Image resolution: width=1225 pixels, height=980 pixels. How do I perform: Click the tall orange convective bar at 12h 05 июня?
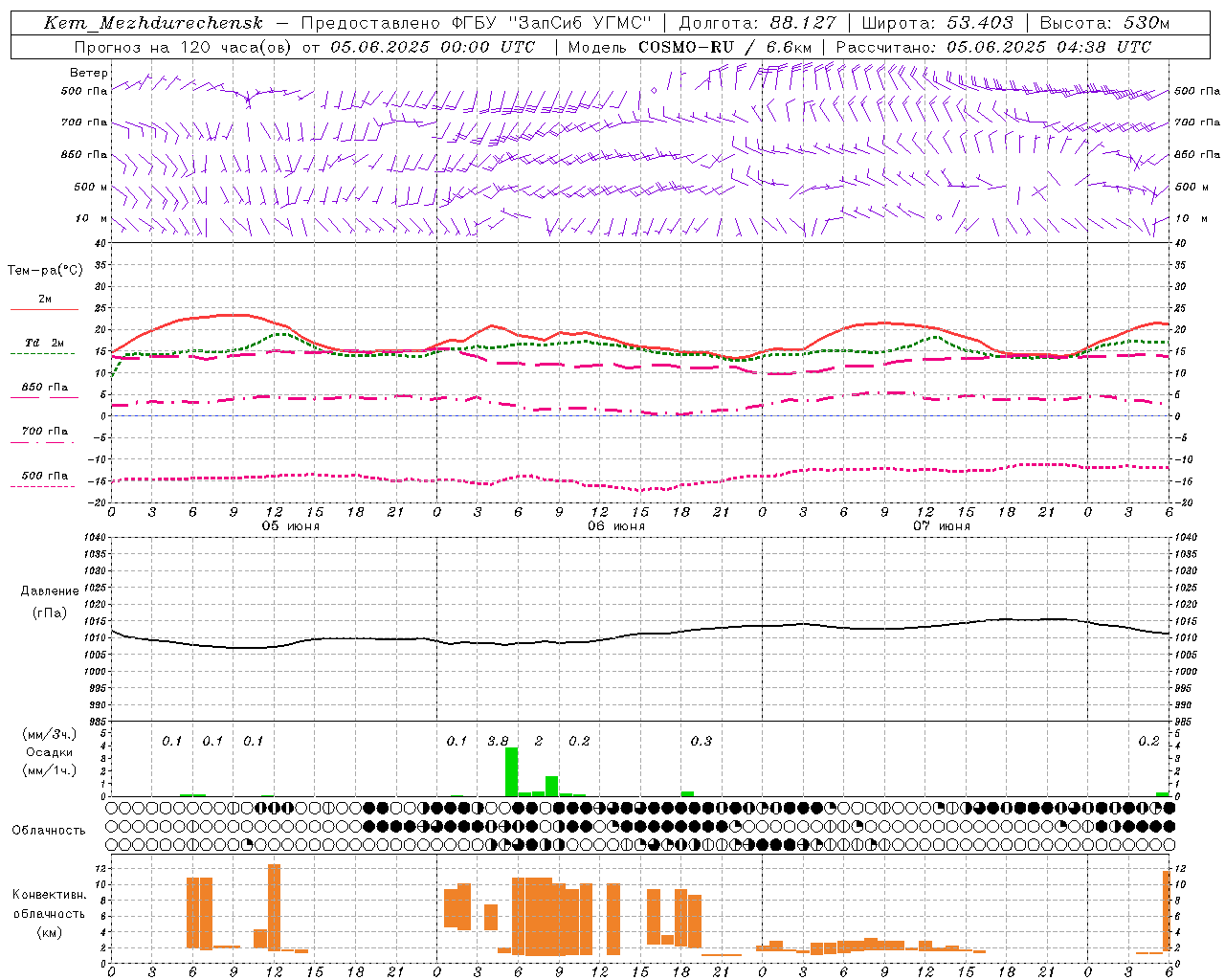(274, 906)
